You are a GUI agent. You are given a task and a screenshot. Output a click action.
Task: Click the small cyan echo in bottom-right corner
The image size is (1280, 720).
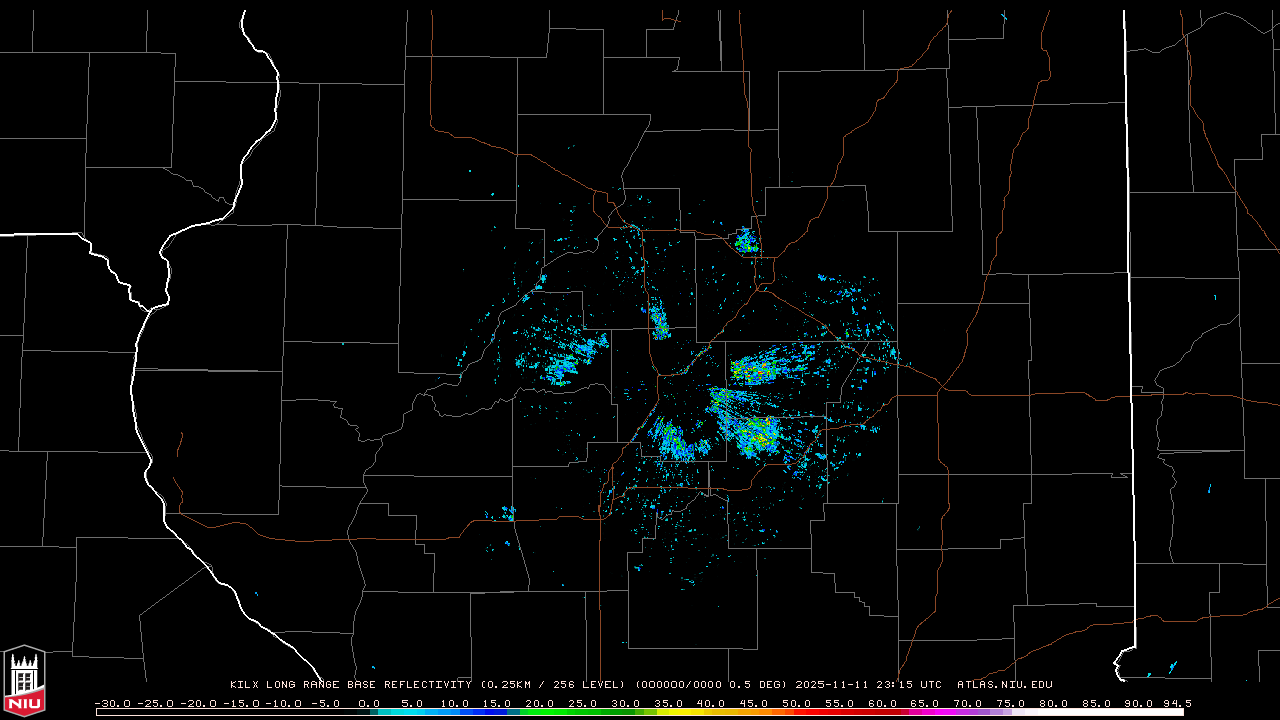tap(1171, 665)
